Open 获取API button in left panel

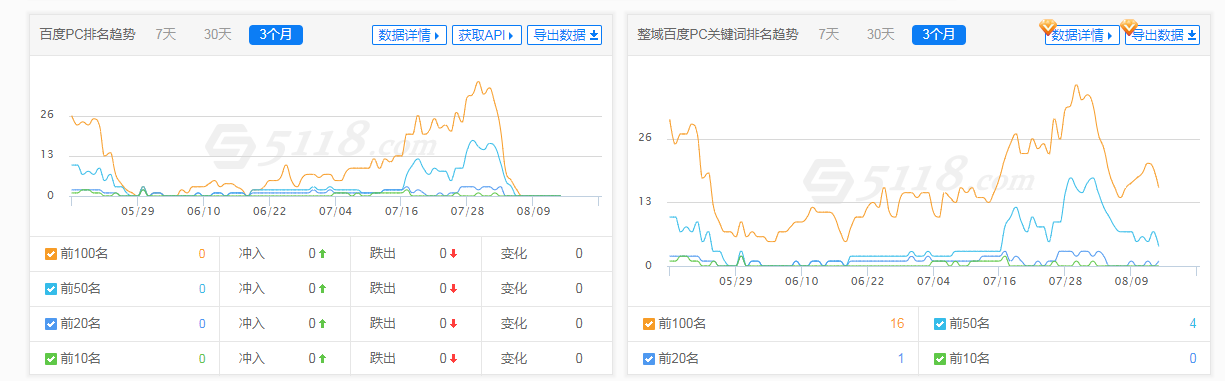tap(487, 35)
